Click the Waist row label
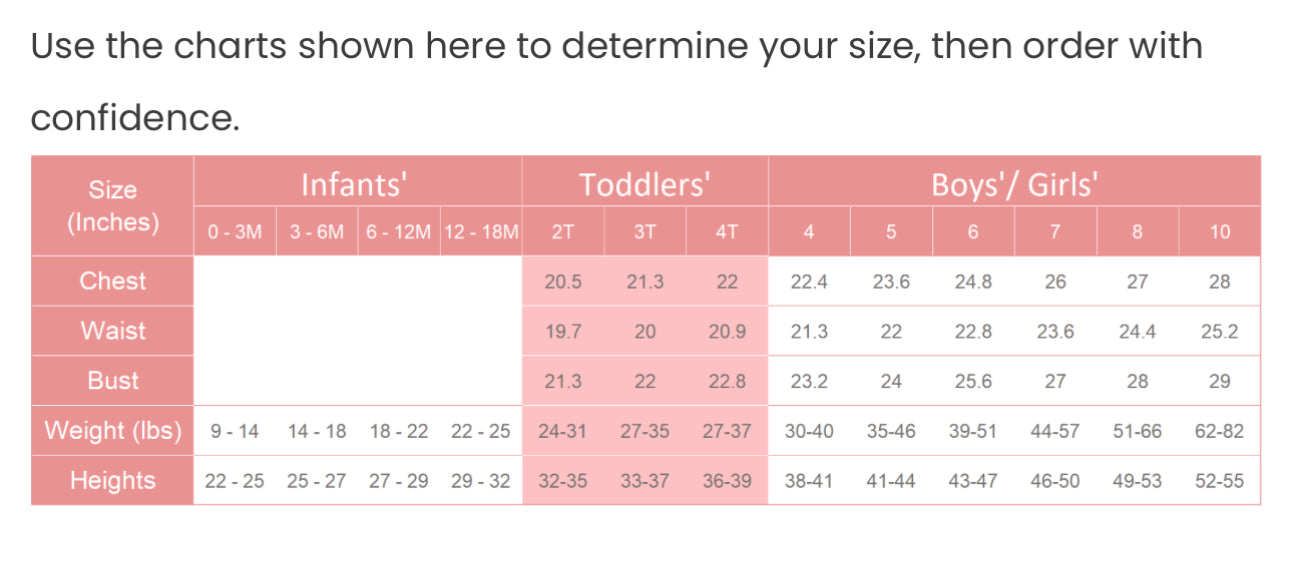 pos(113,331)
